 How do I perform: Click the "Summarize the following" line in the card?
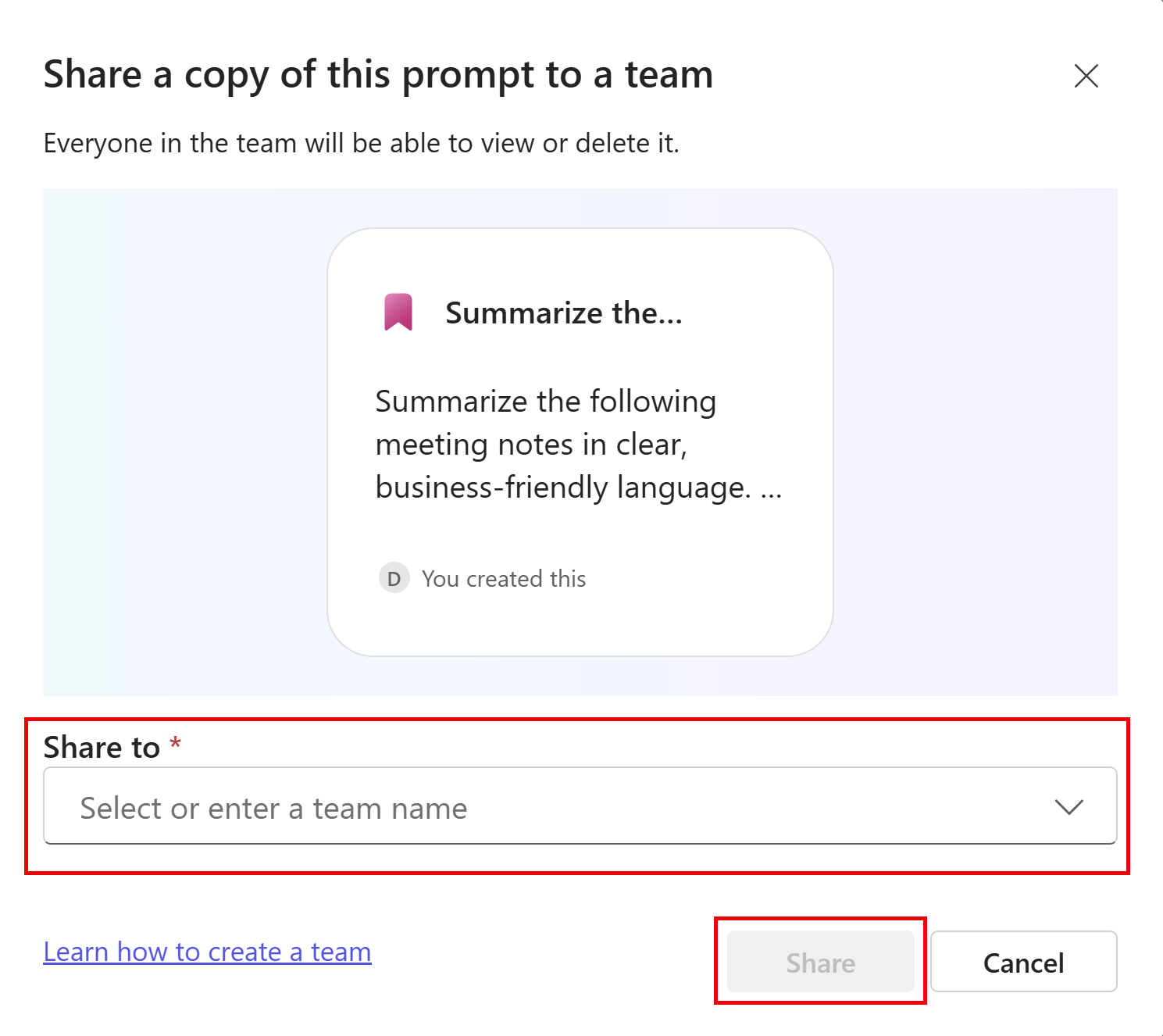[545, 402]
